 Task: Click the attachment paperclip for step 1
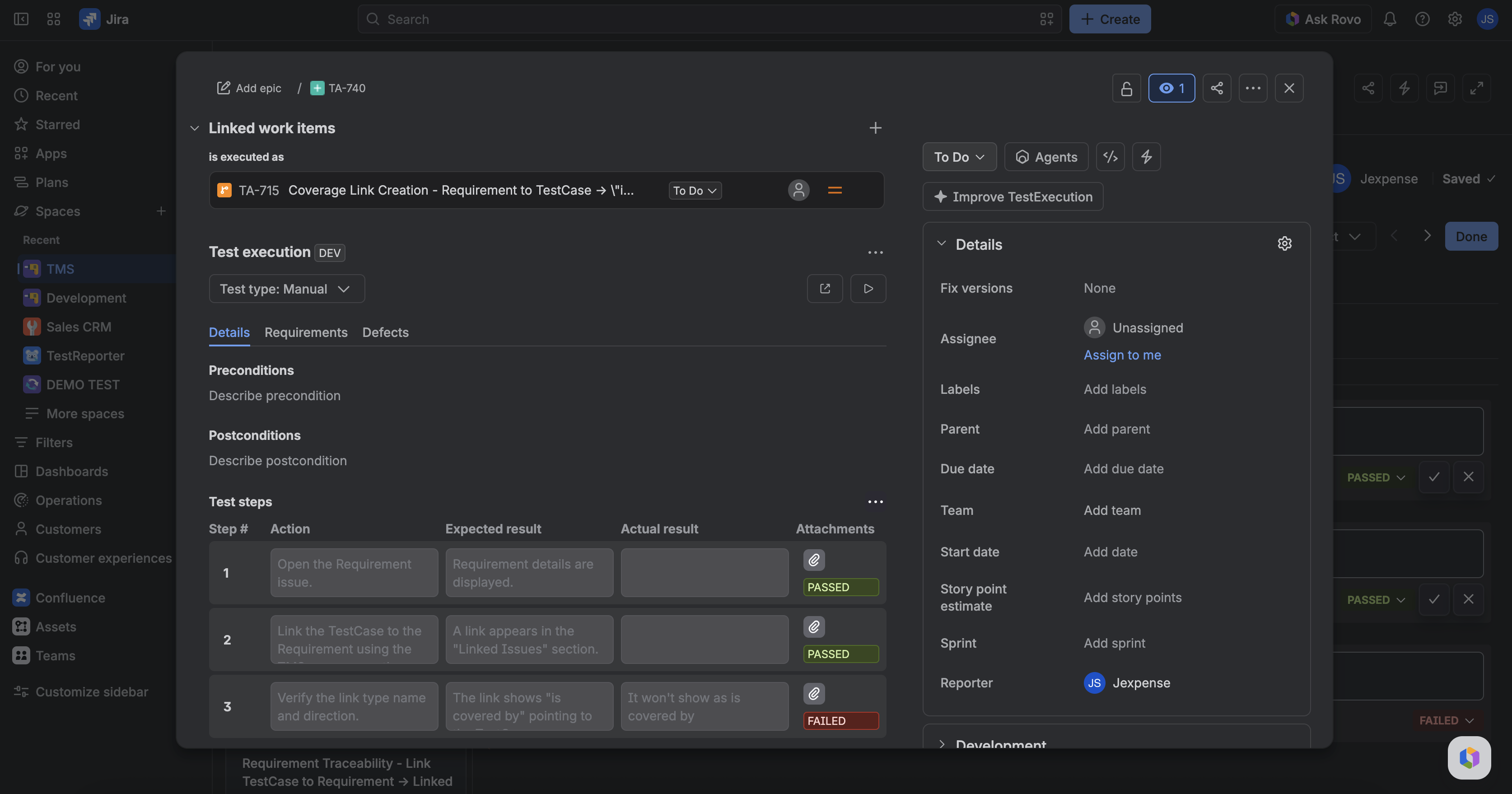814,560
